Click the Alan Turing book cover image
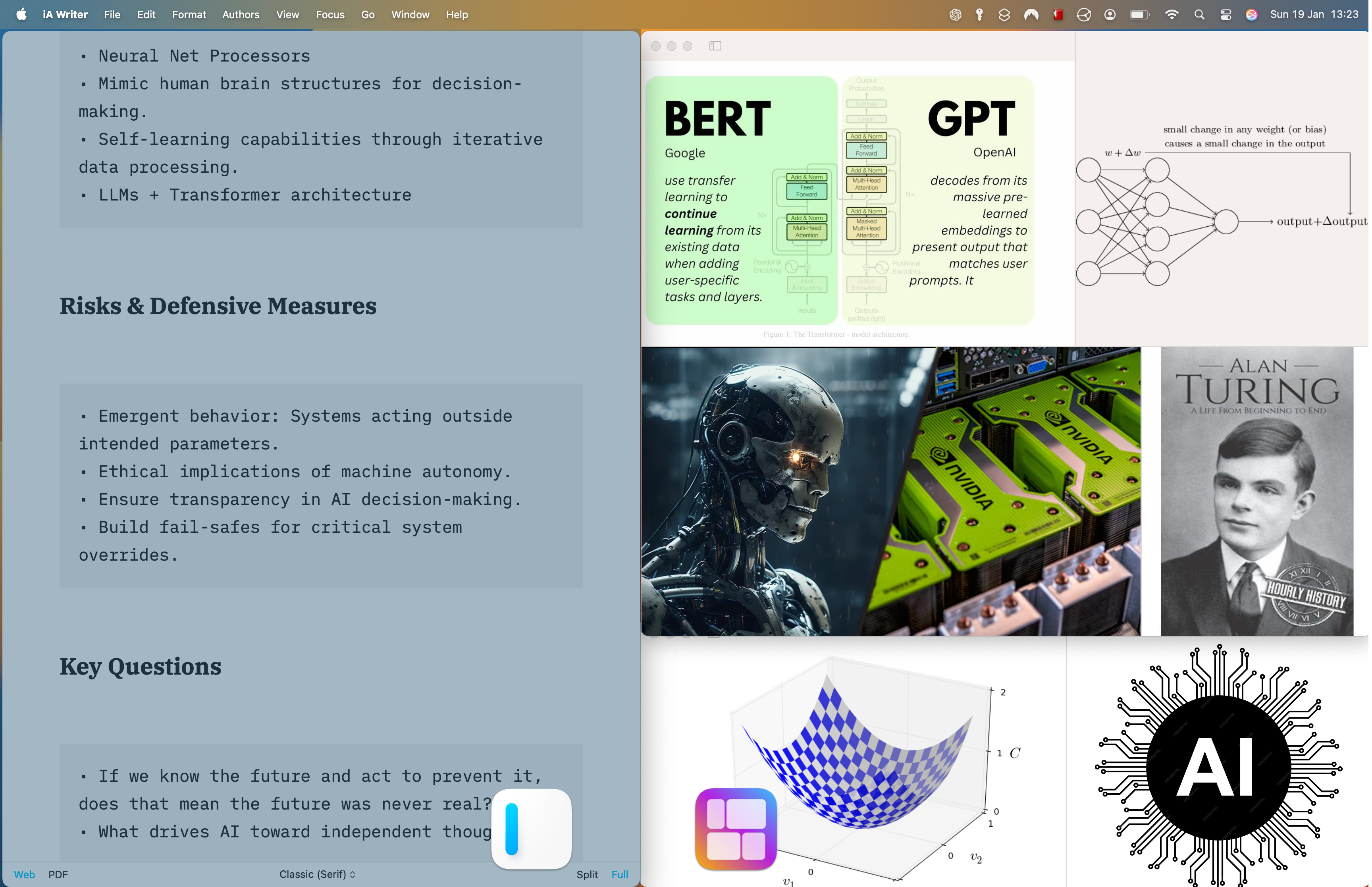1372x887 pixels. (1256, 491)
